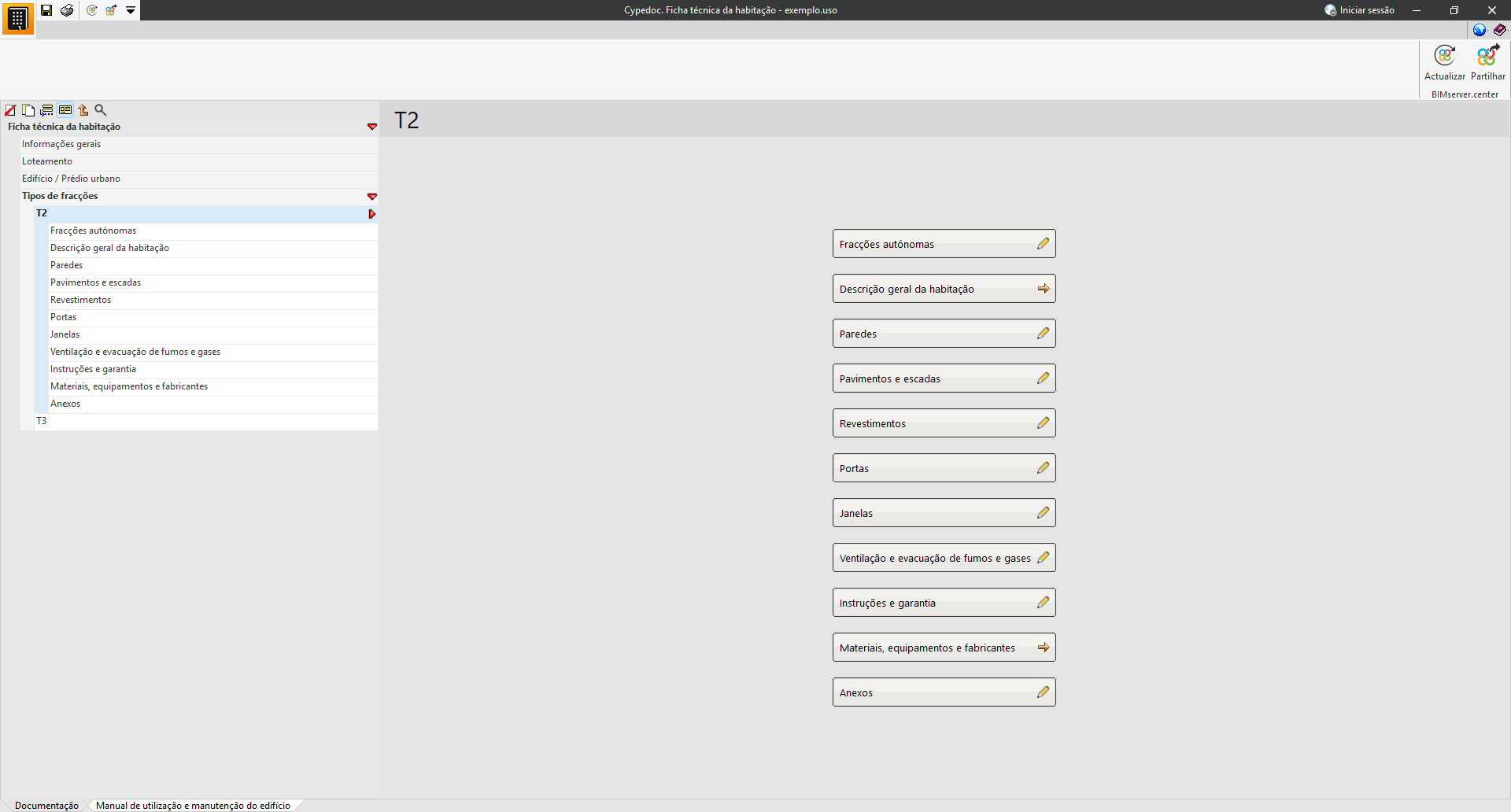Select Janelas in the left tree
This screenshot has width=1511, height=812.
213,334
